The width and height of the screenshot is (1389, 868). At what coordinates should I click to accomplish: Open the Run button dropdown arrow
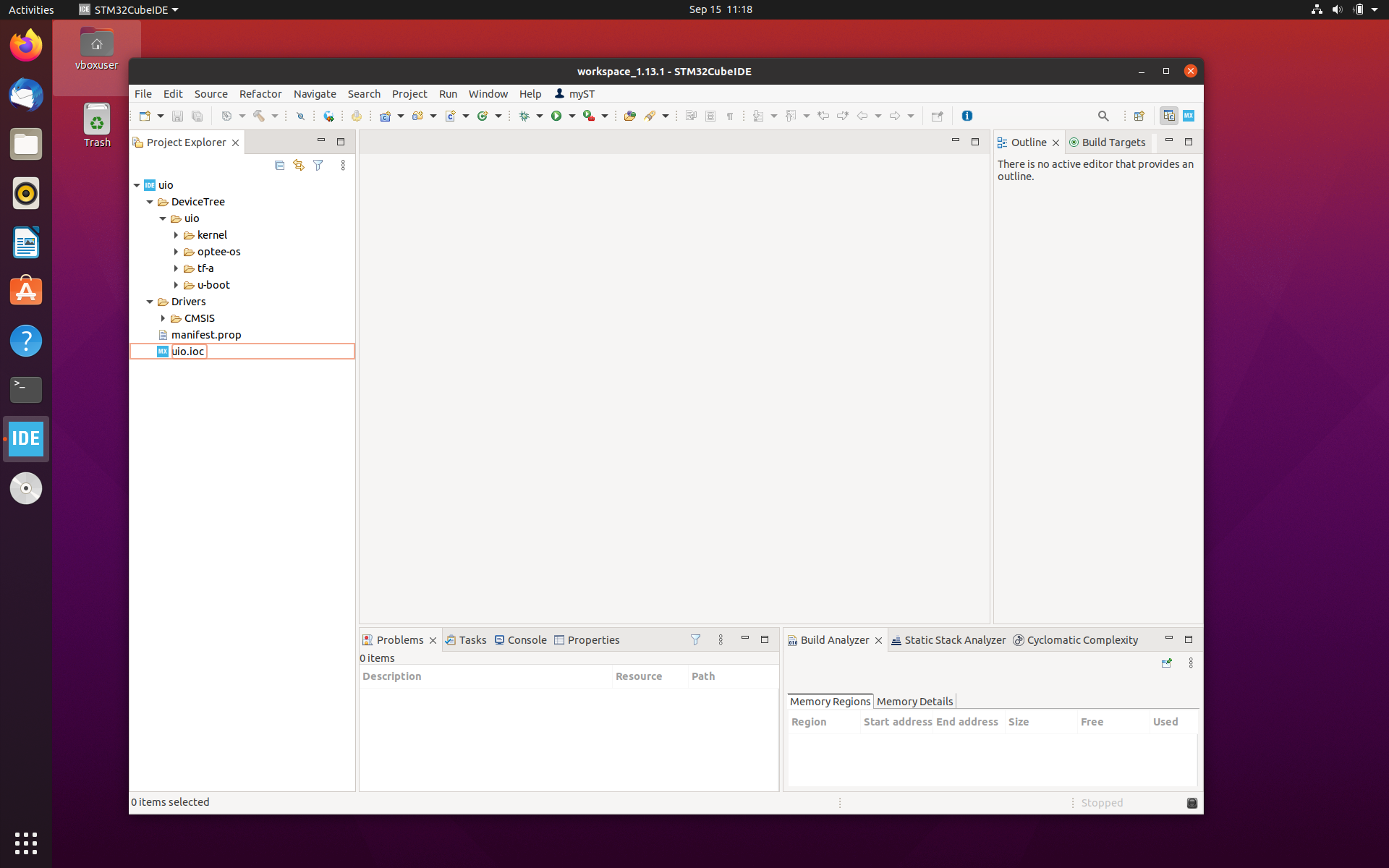(x=572, y=116)
